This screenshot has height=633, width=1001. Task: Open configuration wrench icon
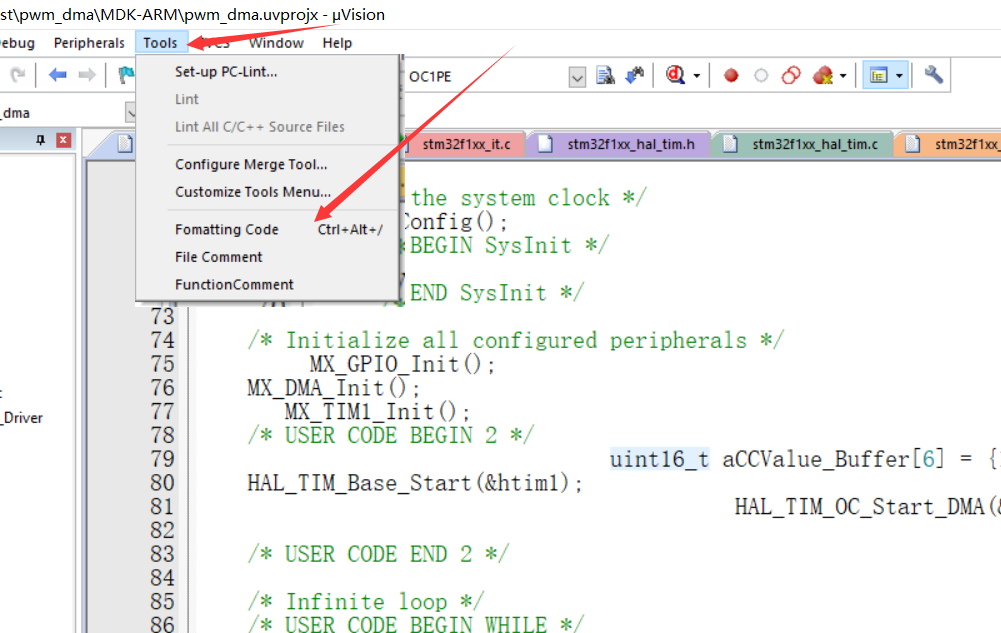click(933, 75)
